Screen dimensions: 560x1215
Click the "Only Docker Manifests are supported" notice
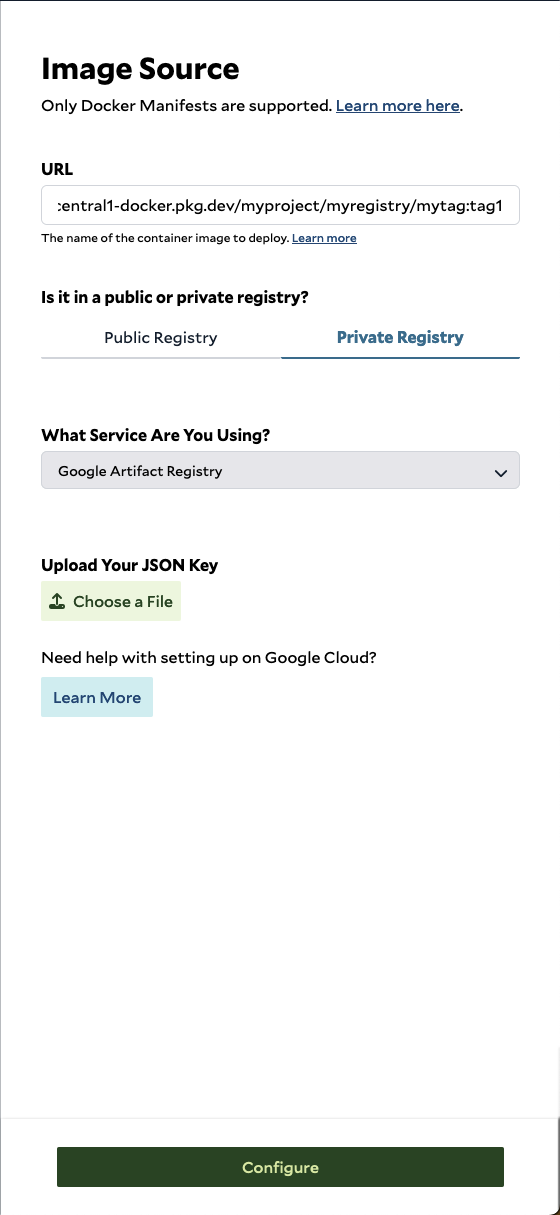(186, 105)
